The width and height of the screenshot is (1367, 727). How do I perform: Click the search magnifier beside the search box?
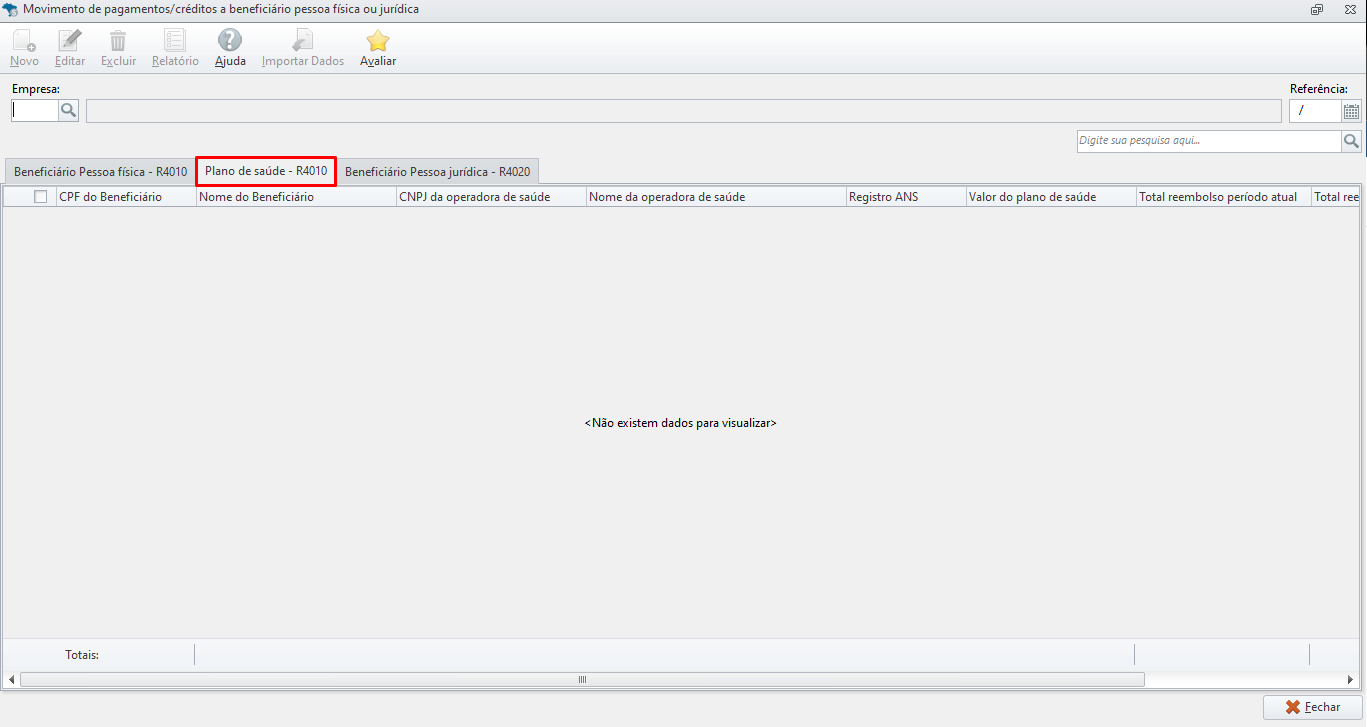tap(1351, 141)
